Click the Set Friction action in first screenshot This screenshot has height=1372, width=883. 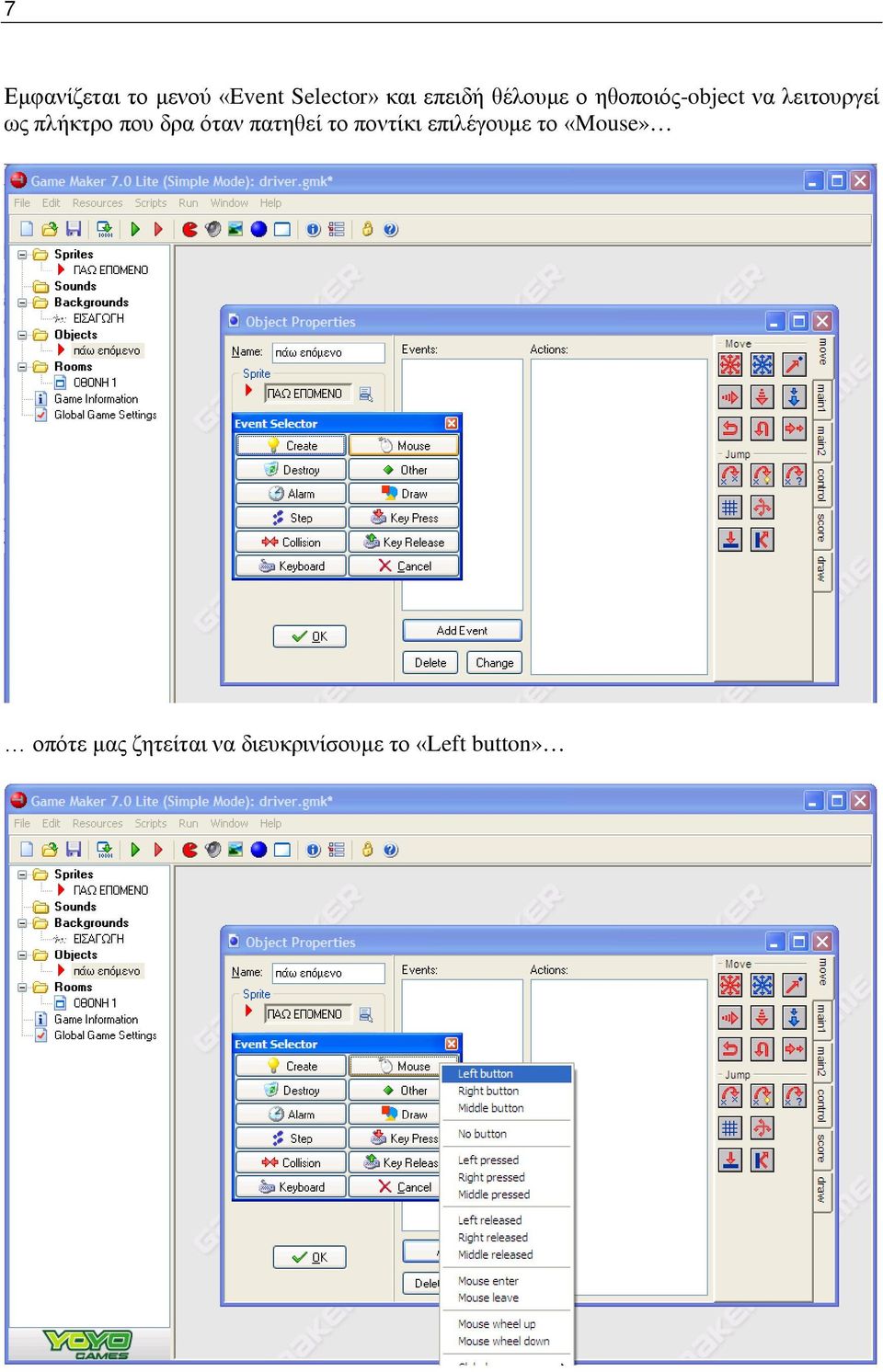click(795, 429)
